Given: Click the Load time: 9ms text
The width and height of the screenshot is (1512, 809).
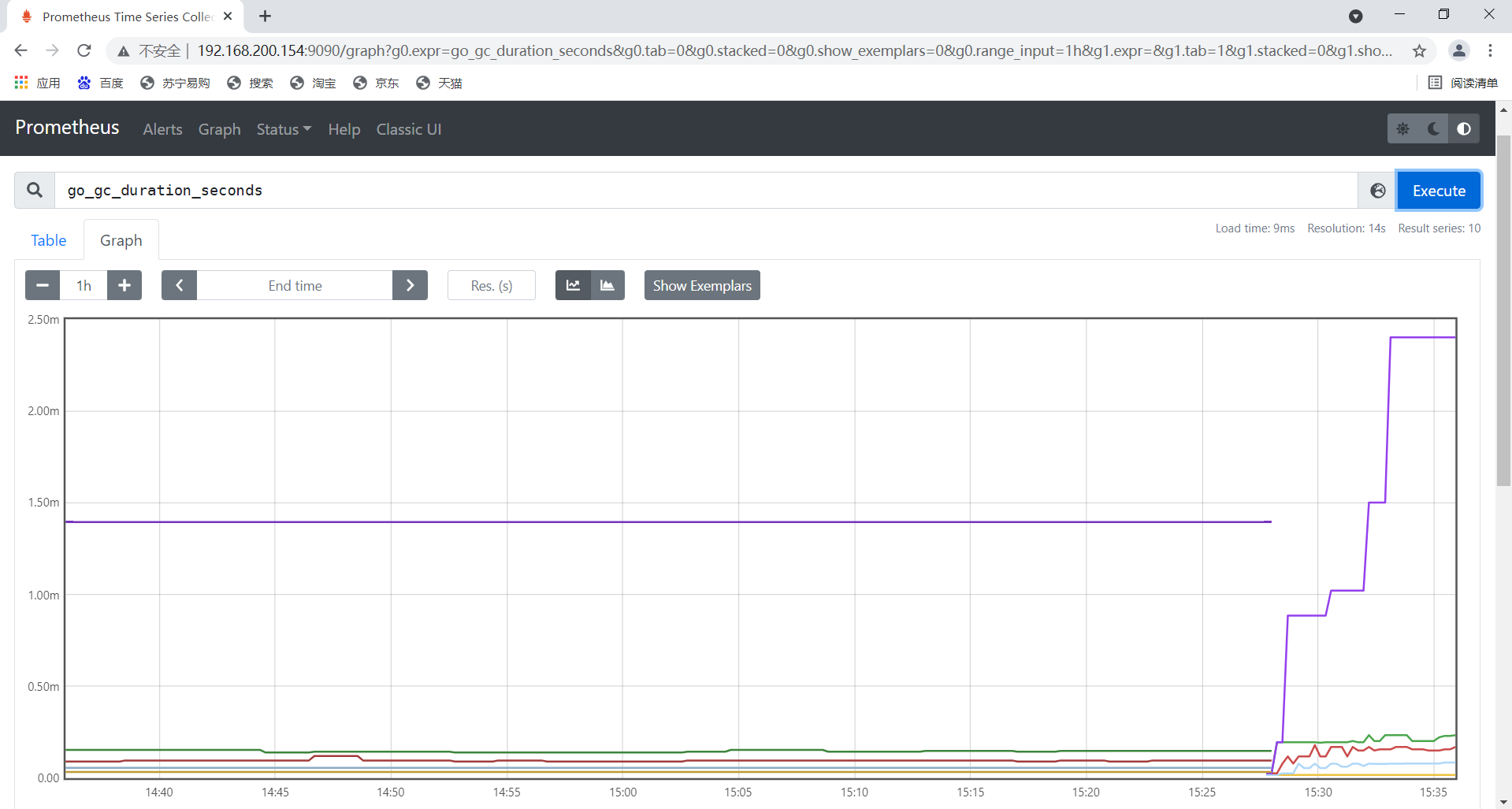Looking at the screenshot, I should click(1254, 228).
